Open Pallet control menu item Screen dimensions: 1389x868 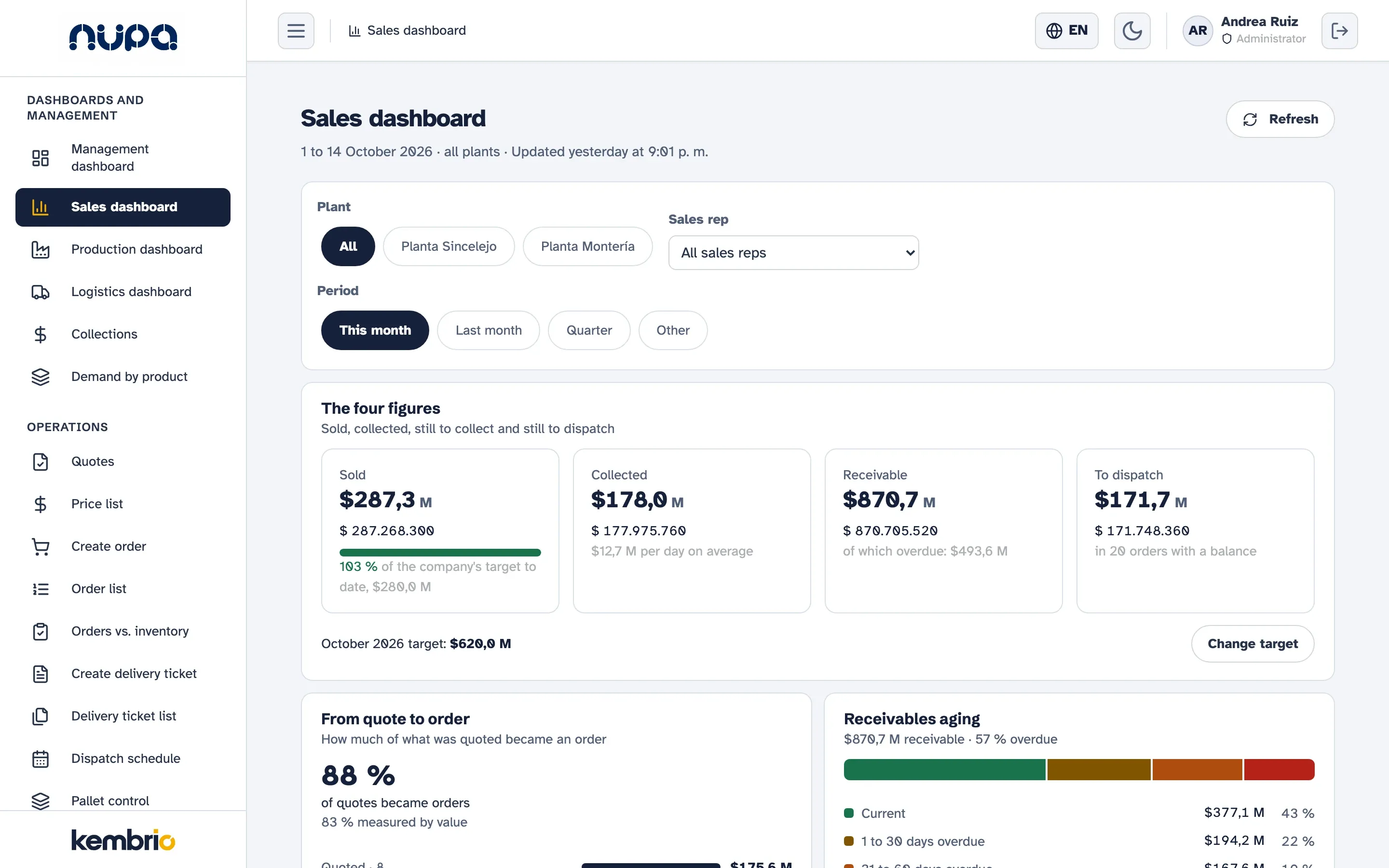pos(123,800)
